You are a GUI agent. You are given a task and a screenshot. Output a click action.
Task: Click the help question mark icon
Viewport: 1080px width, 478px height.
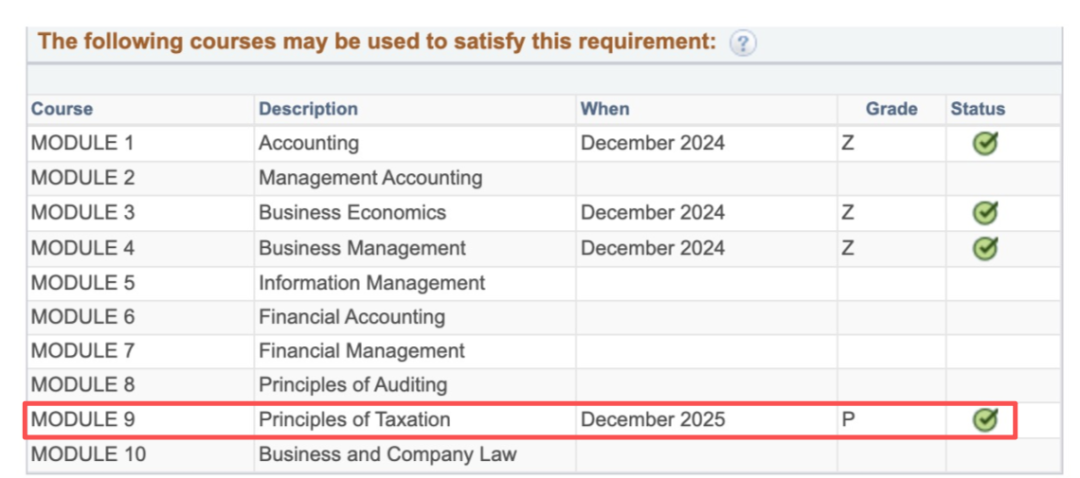(742, 43)
